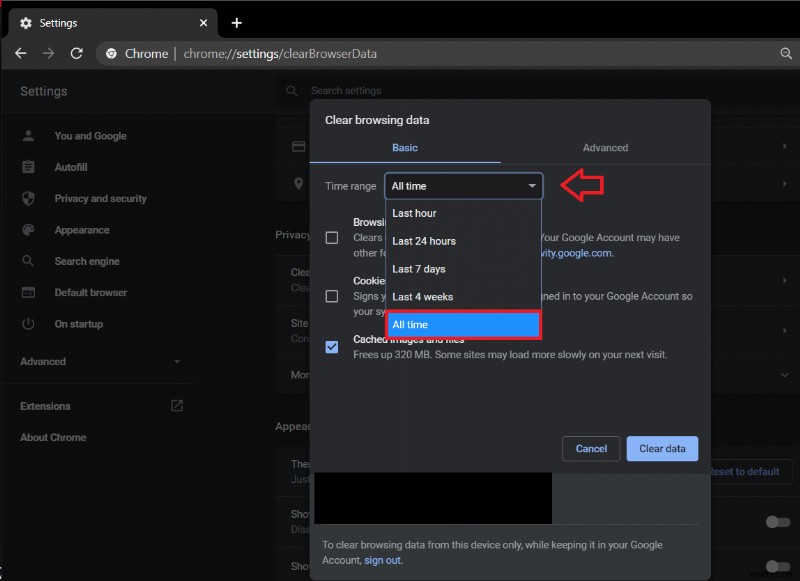This screenshot has width=800, height=581.
Task: Click the Autofill clipboard icon
Action: coord(29,167)
